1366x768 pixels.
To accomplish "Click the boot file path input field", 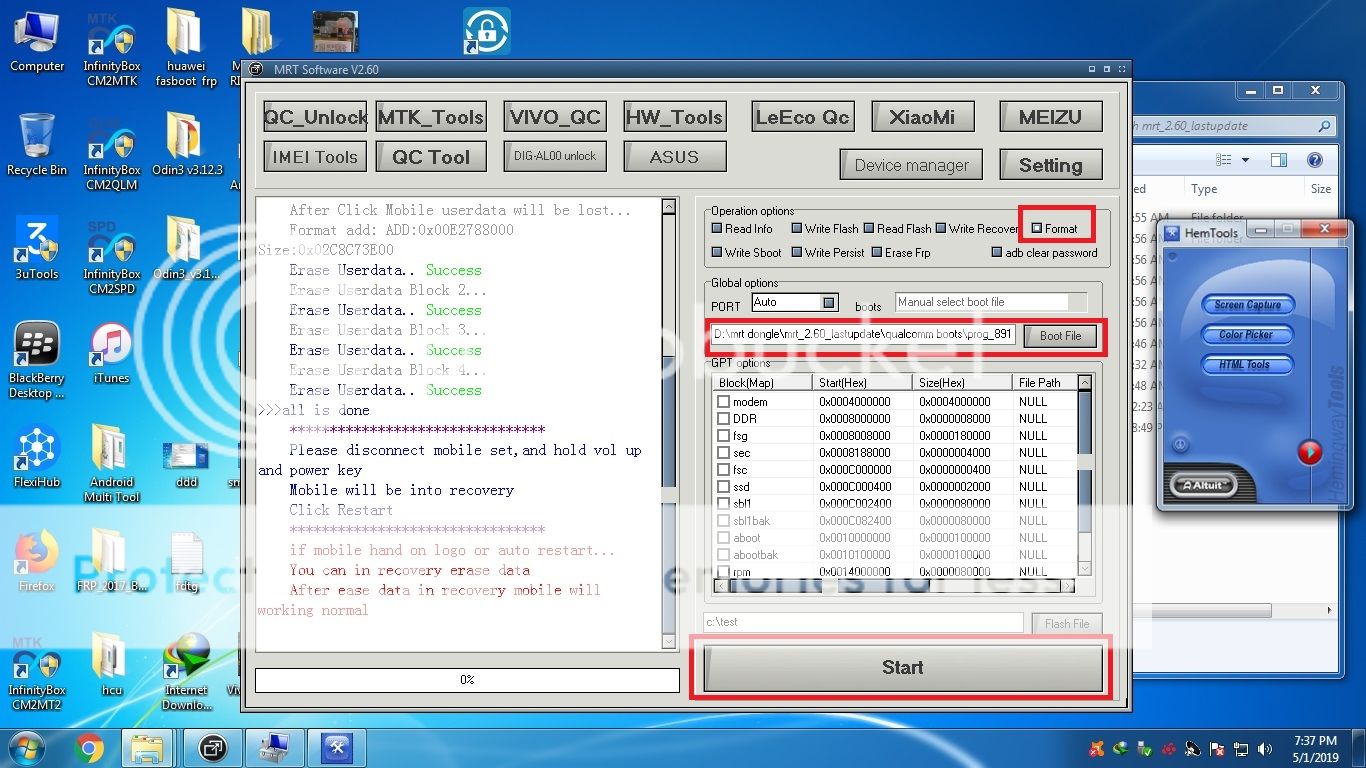I will (x=862, y=335).
